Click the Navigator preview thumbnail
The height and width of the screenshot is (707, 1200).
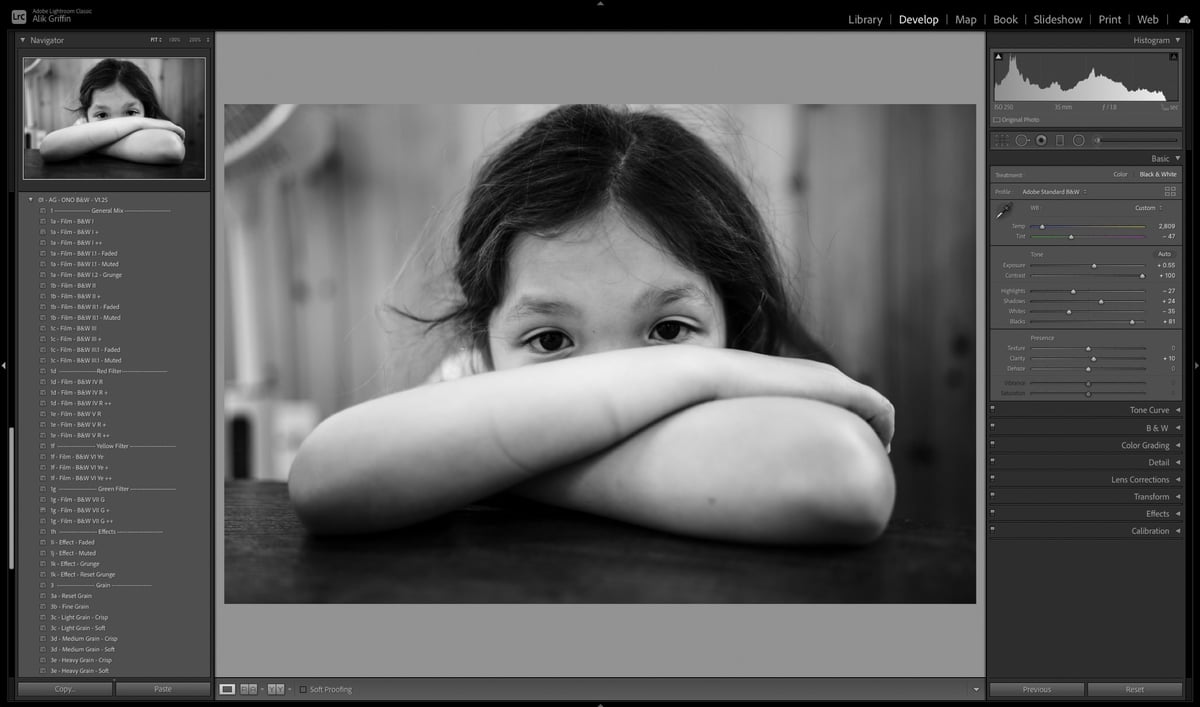point(113,117)
